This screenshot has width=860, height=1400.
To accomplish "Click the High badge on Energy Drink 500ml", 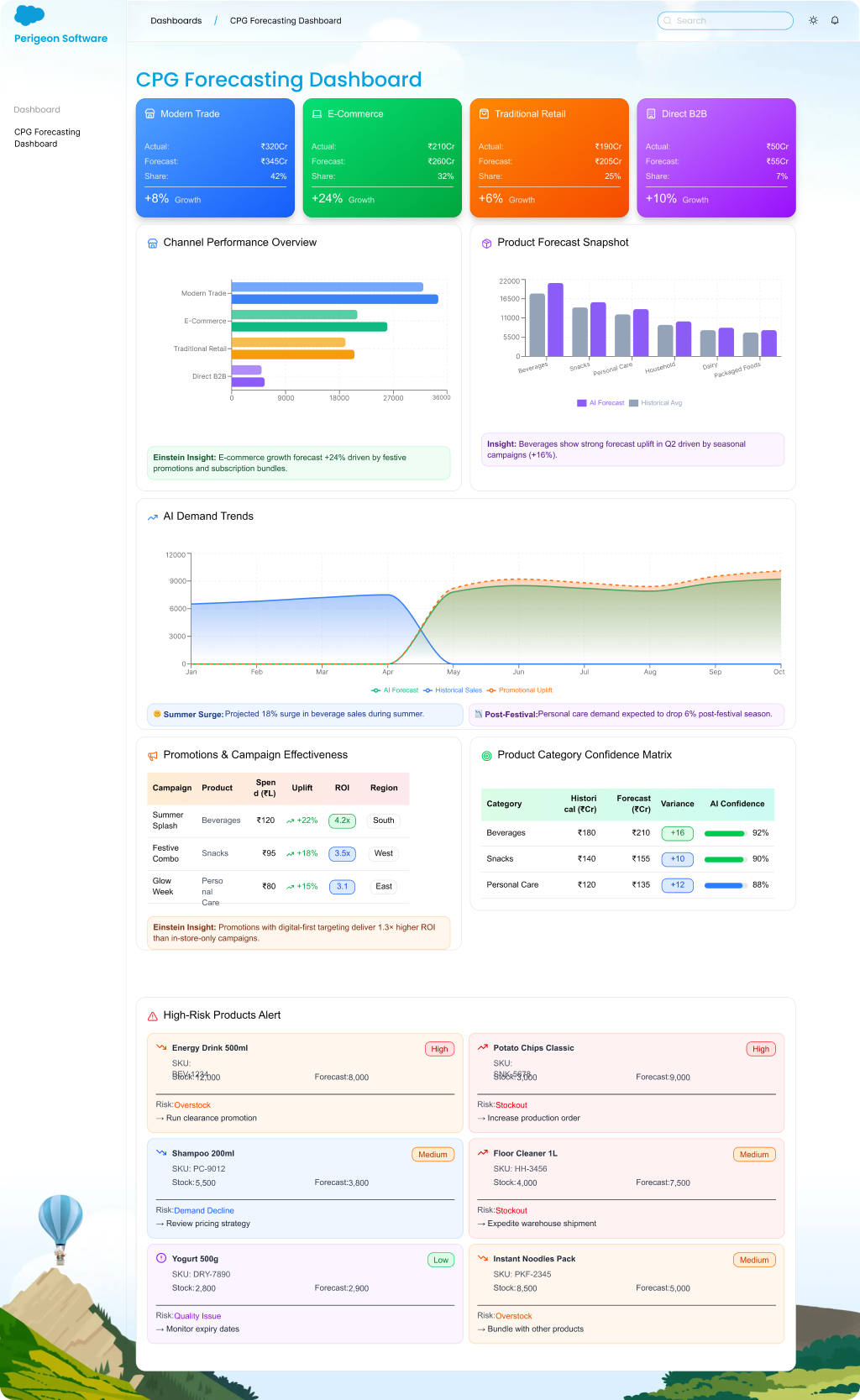I will 439,1049.
